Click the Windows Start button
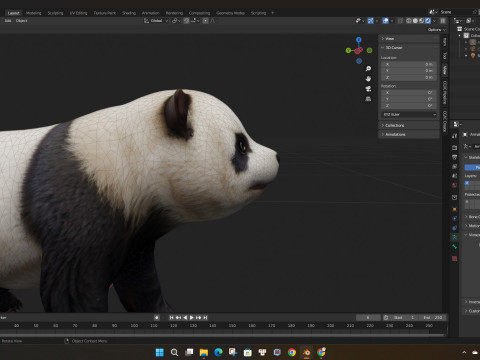 tap(160, 352)
